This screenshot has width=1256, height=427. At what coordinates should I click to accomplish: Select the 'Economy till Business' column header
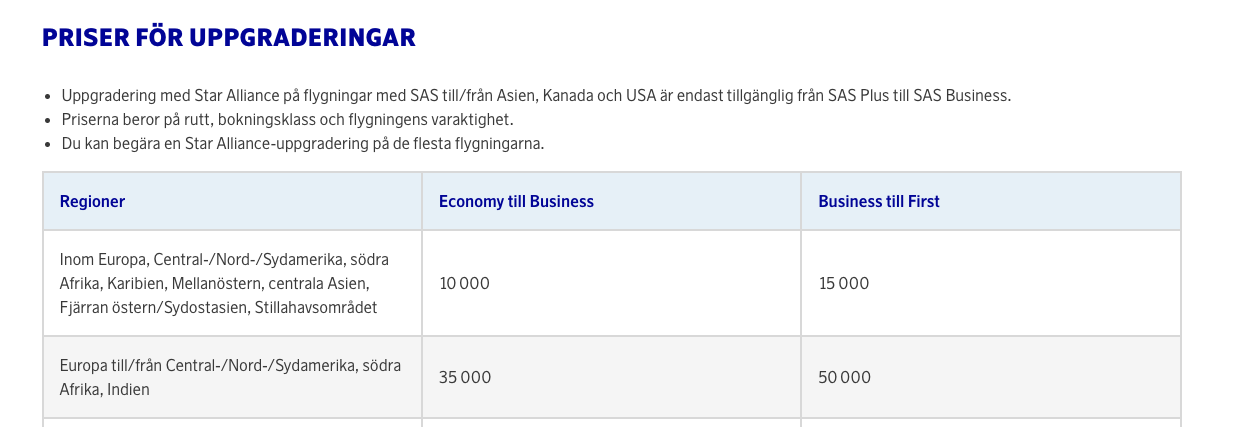click(516, 201)
